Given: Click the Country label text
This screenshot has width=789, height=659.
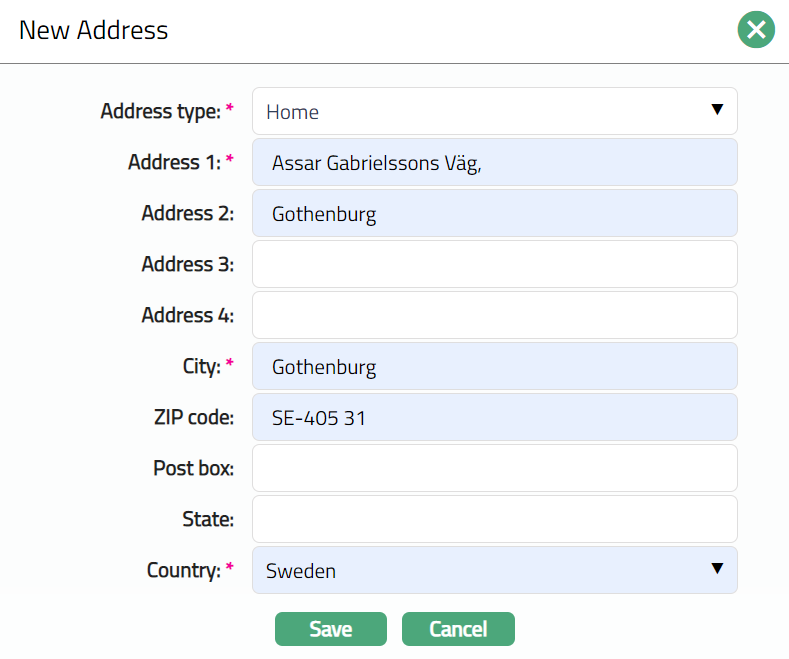Looking at the screenshot, I should point(183,570).
